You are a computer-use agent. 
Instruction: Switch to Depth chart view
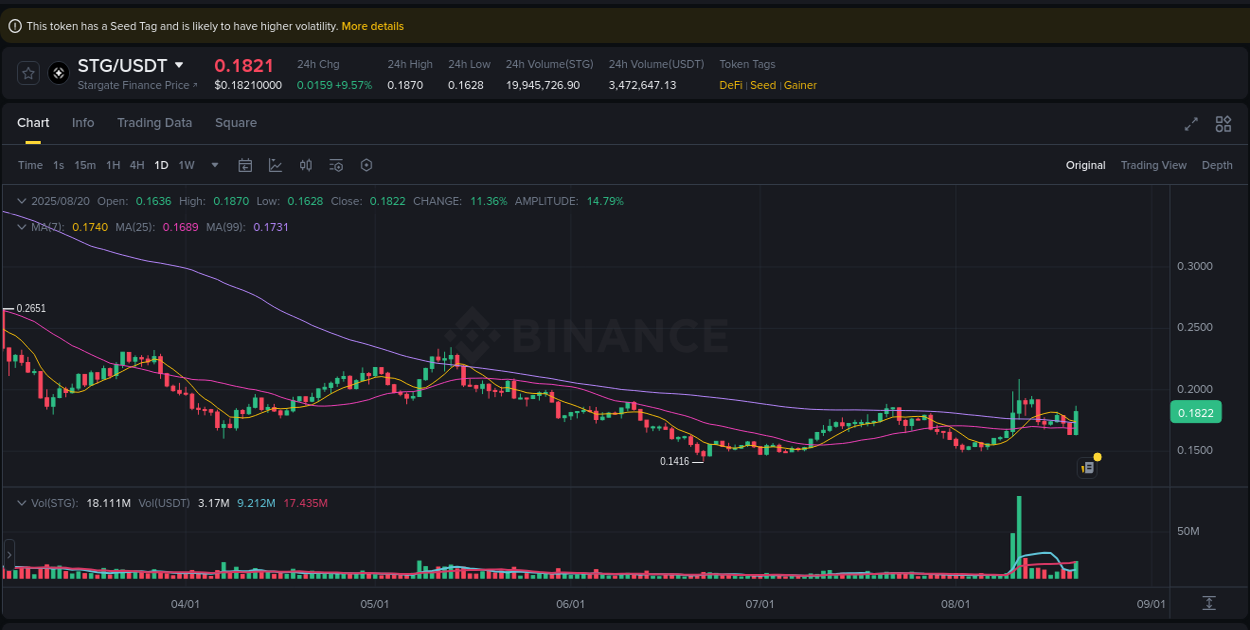pos(1217,165)
